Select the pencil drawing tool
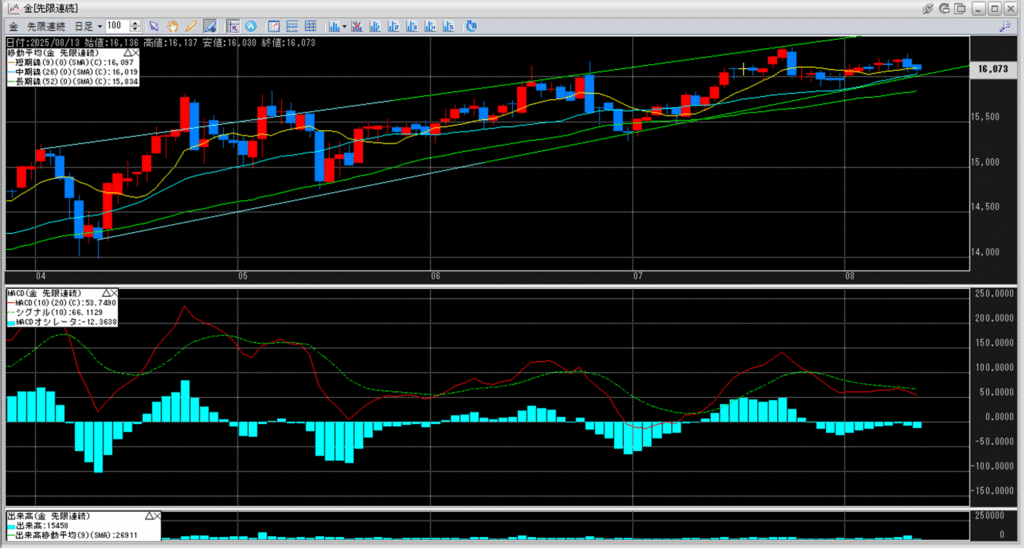 [190, 25]
